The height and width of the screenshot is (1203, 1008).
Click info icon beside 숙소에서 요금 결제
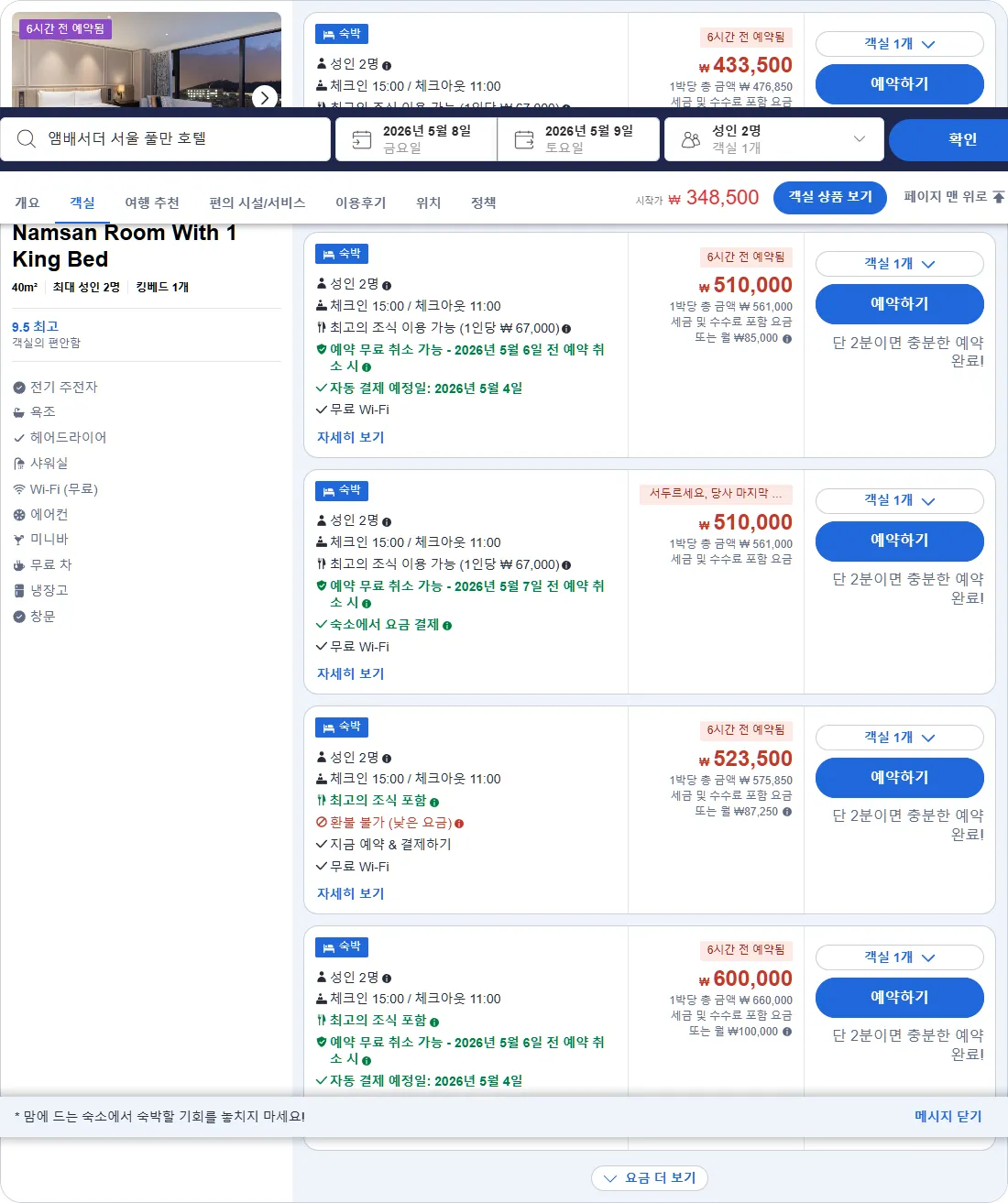(447, 626)
